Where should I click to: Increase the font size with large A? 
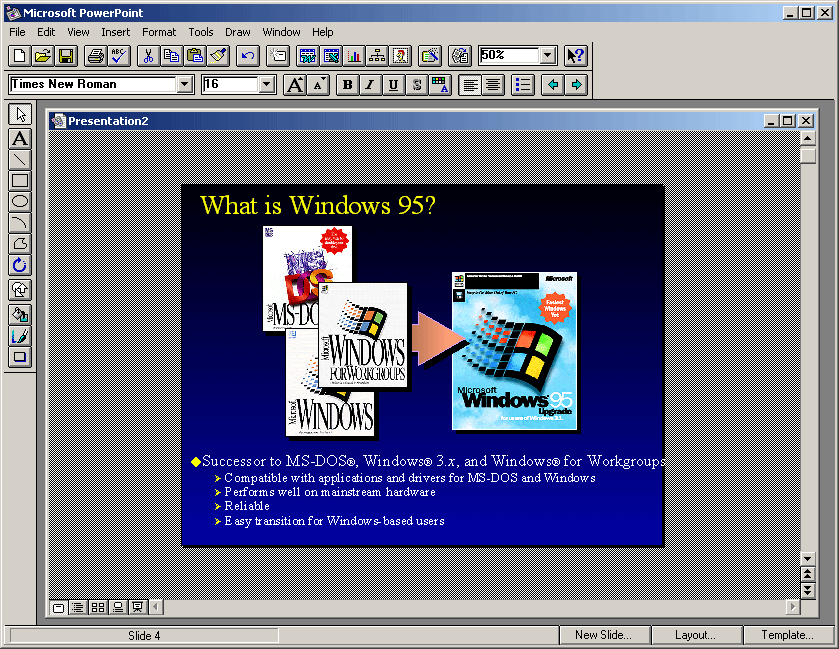click(295, 85)
